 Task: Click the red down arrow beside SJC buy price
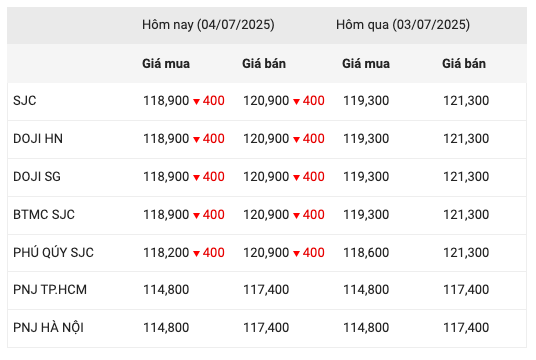pos(196,102)
